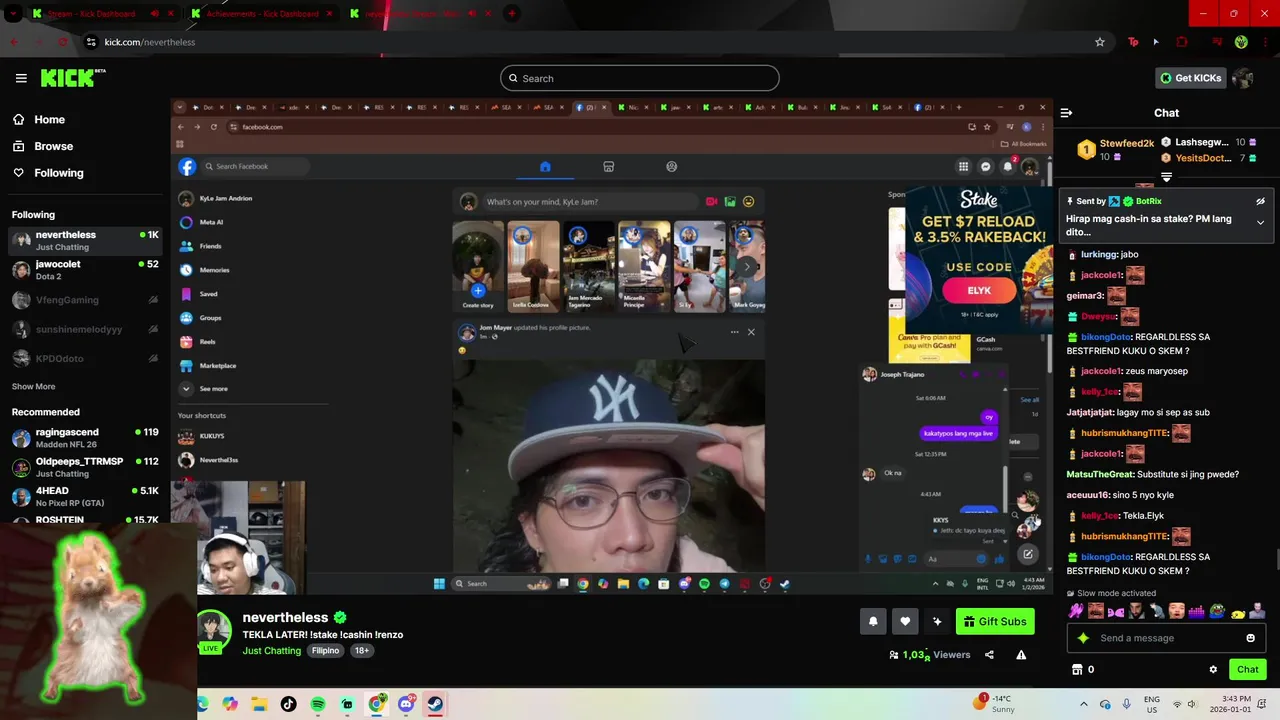Image resolution: width=1280 pixels, height=720 pixels.
Task: Hide the pinned BotRix message
Action: [1260, 201]
